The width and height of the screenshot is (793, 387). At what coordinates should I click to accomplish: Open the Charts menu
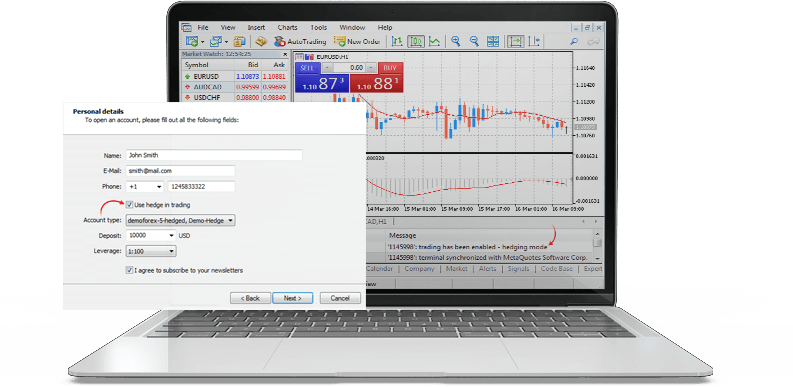[287, 27]
